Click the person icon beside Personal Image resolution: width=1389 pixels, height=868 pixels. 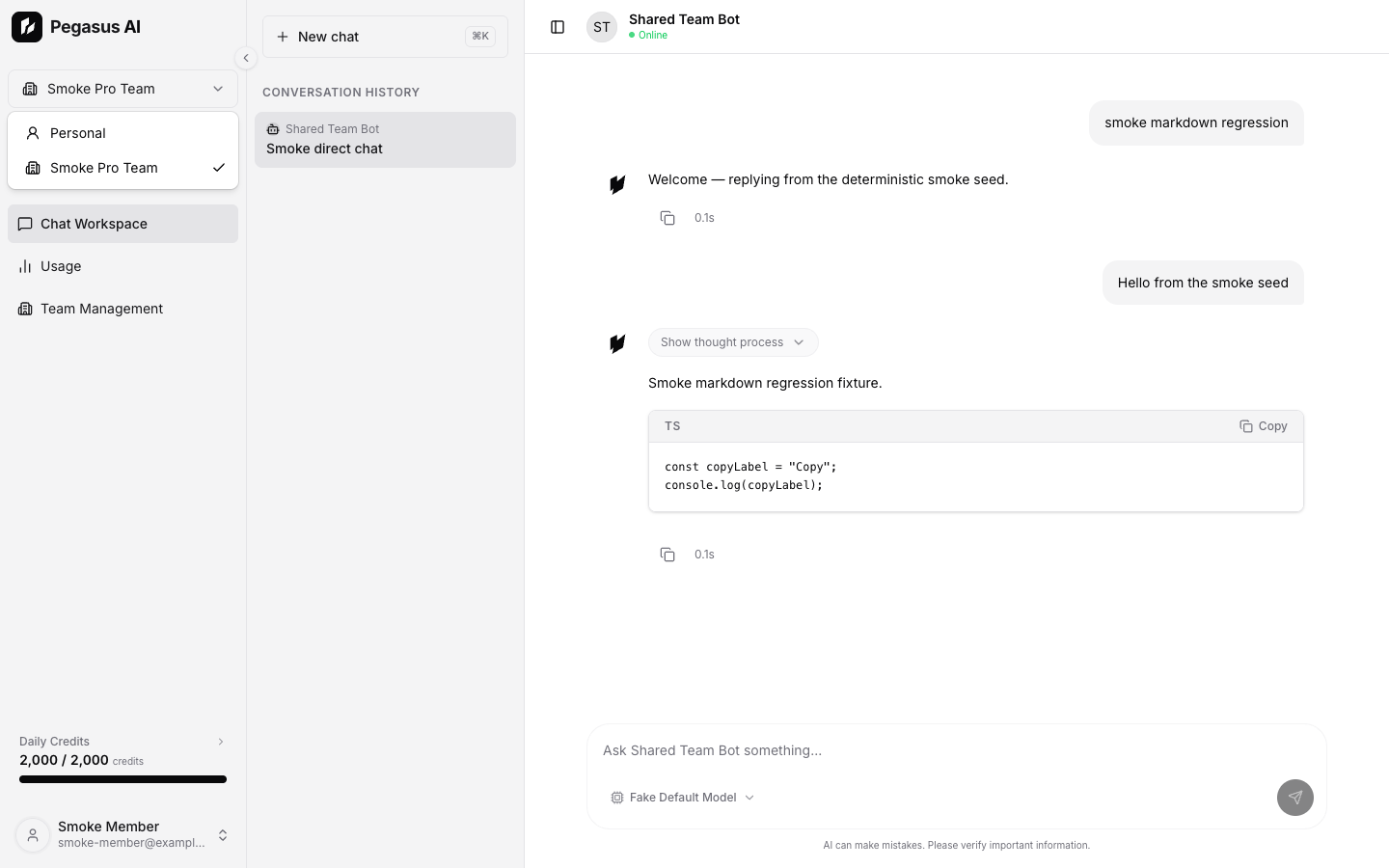[x=33, y=133]
